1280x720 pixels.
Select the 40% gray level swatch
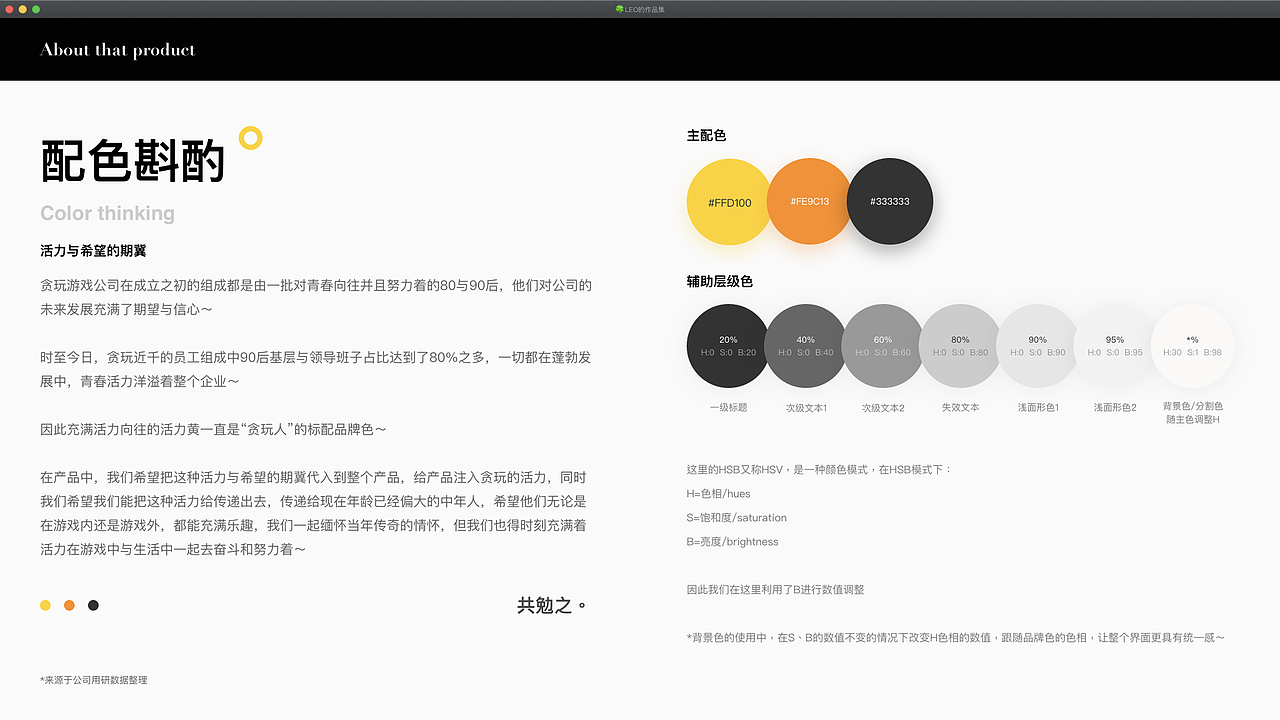tap(805, 346)
